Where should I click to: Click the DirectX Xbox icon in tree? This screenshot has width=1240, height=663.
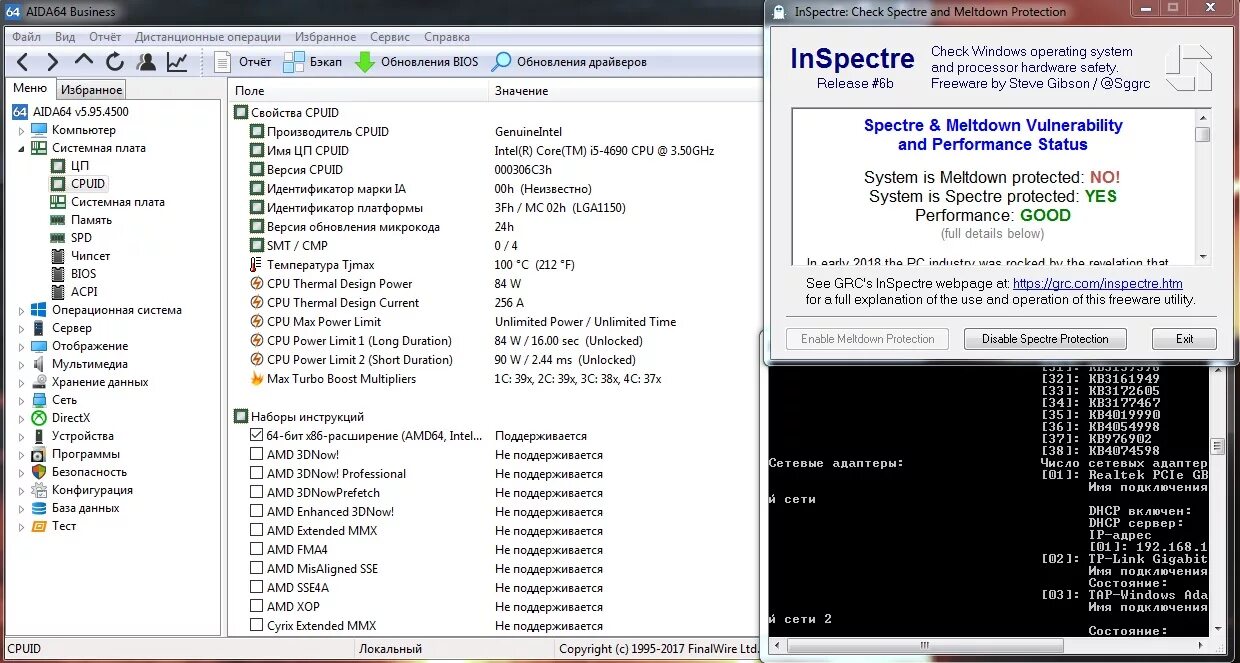[39, 418]
